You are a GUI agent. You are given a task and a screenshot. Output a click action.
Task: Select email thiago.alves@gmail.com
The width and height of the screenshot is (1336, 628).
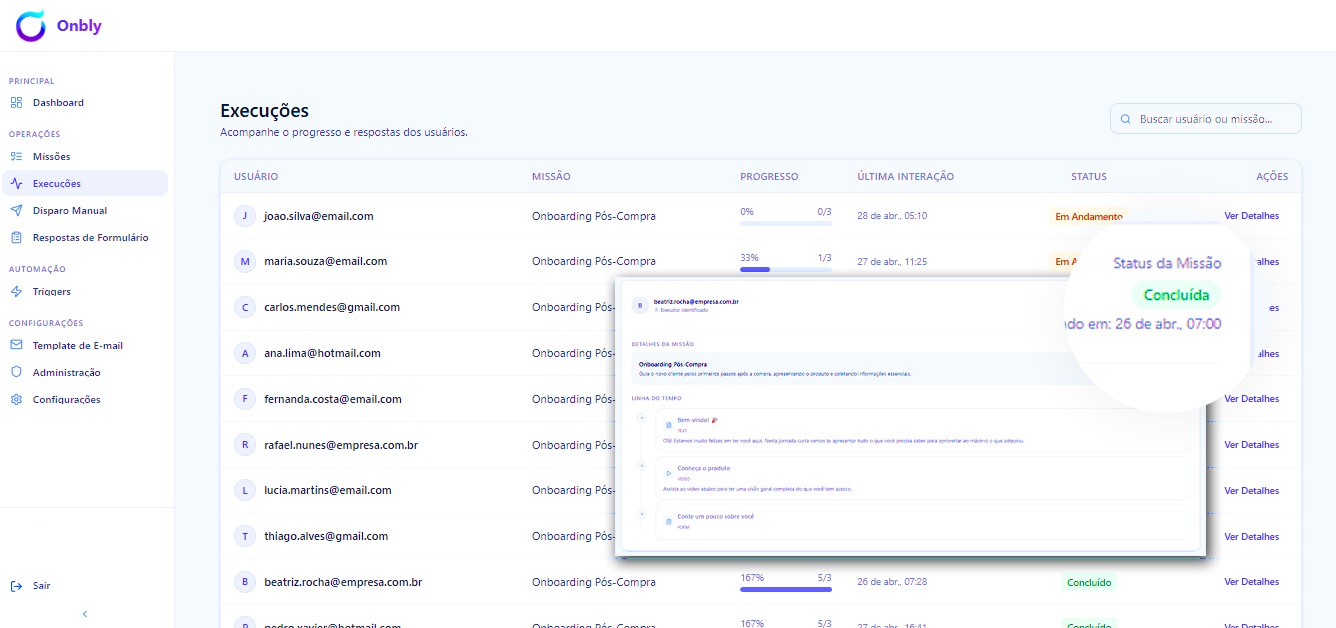click(326, 537)
